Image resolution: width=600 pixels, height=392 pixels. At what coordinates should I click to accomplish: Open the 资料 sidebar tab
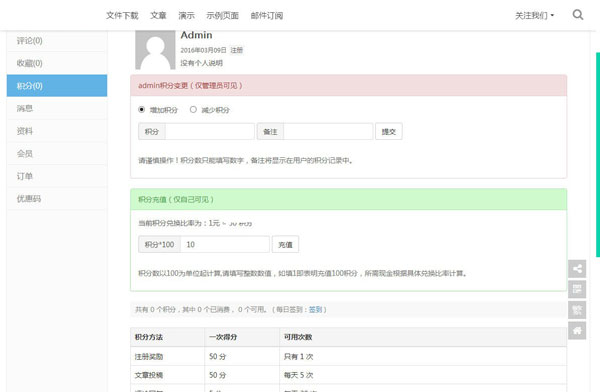point(57,131)
